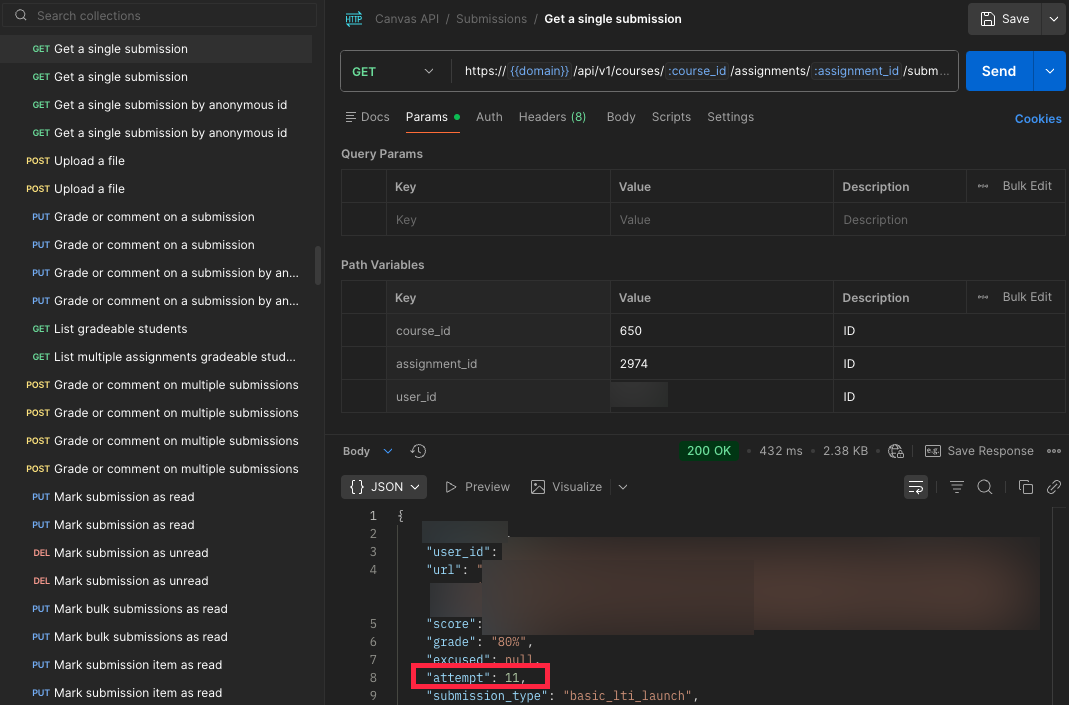The width and height of the screenshot is (1069, 705).
Task: Click the HTTP request type icon in breadcrumb
Action: pos(354,19)
